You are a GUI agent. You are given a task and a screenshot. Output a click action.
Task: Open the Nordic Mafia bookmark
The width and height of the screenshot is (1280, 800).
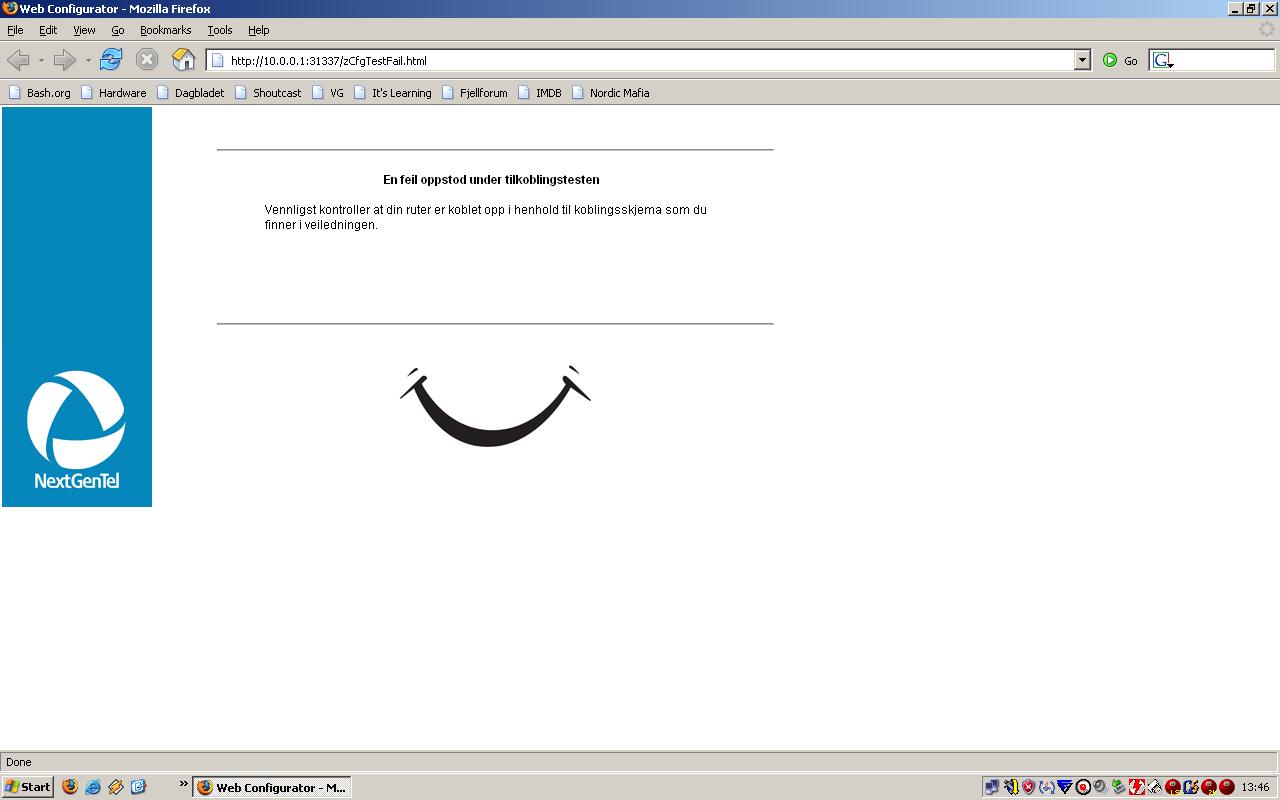[611, 93]
